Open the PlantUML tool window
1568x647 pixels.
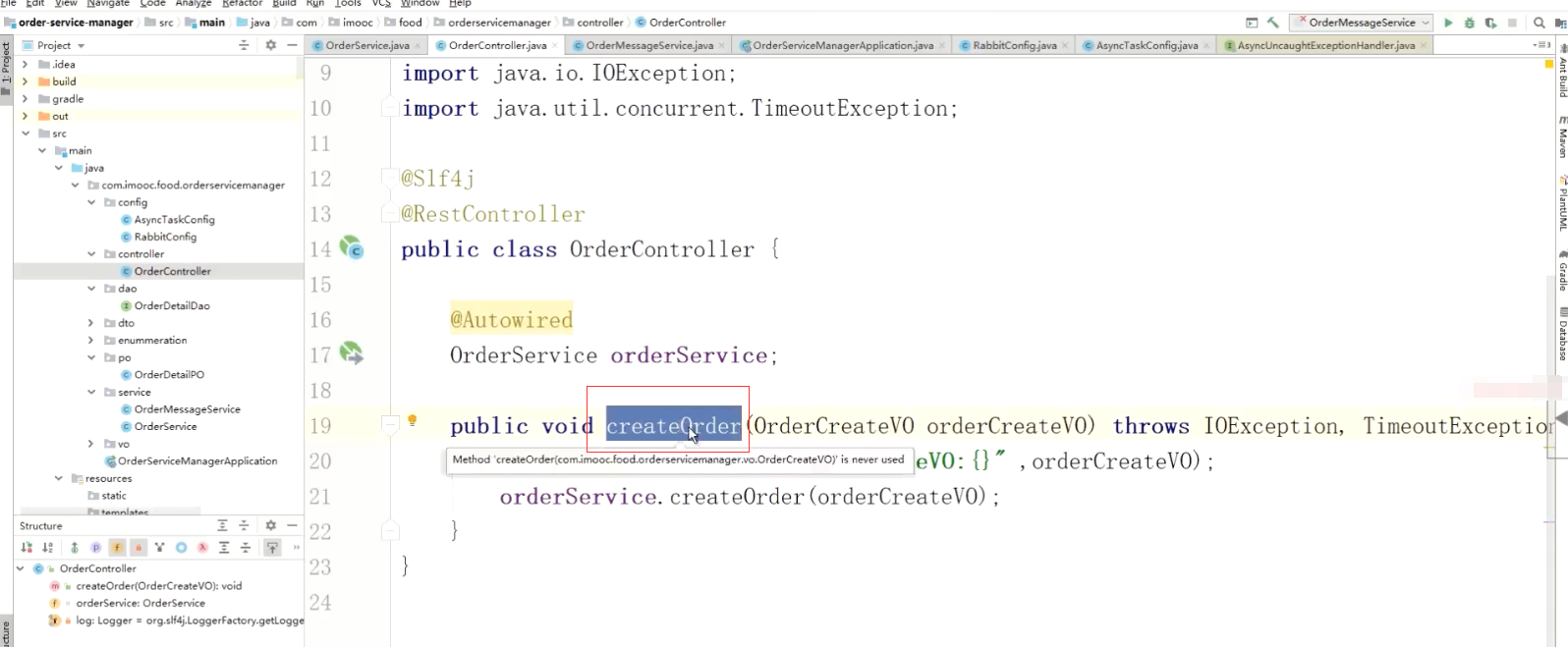pos(1562,203)
